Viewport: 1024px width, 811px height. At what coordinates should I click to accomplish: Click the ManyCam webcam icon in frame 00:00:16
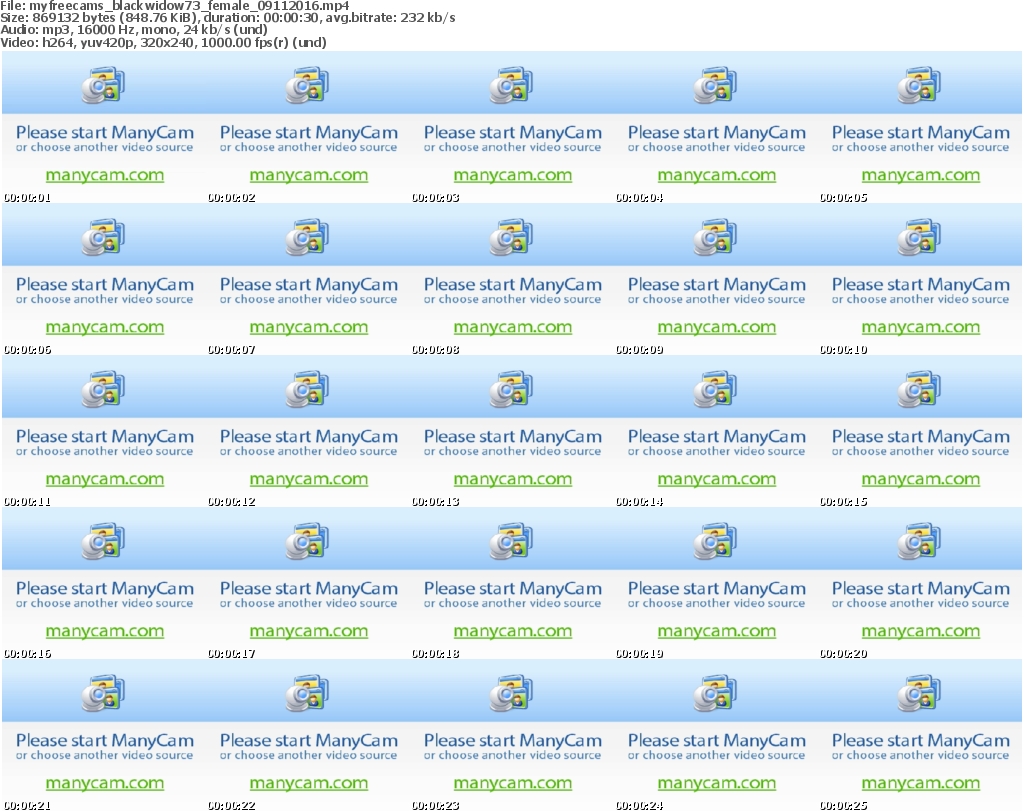[x=103, y=541]
